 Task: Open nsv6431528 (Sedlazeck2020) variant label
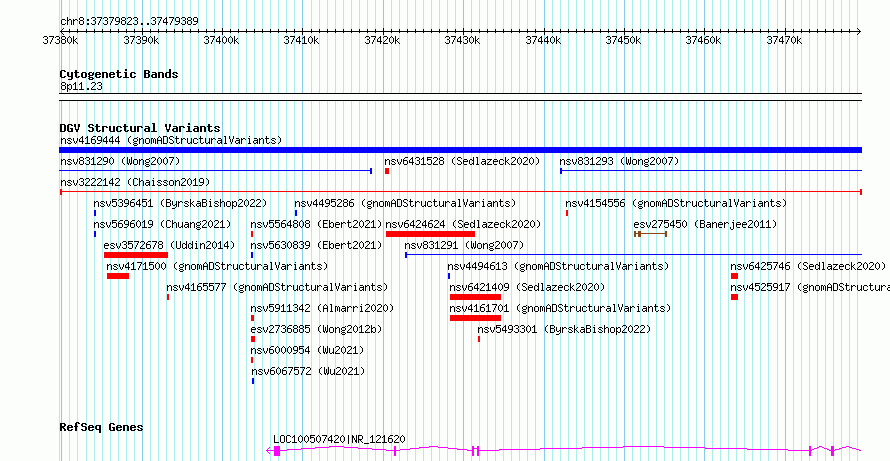(462, 162)
